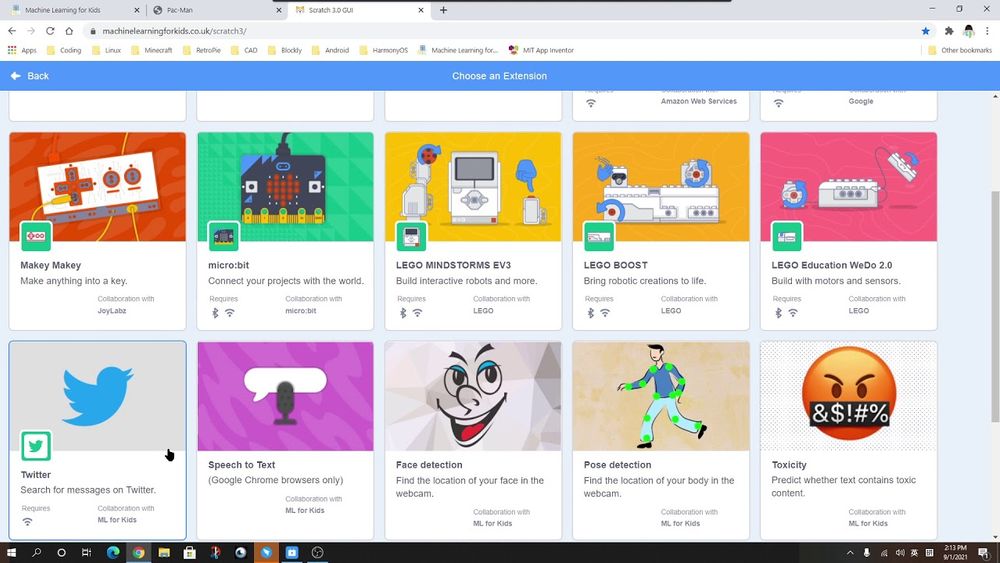Open the LEGO MINDSTORMS EV3 extension
The height and width of the screenshot is (563, 1000).
coord(473,231)
